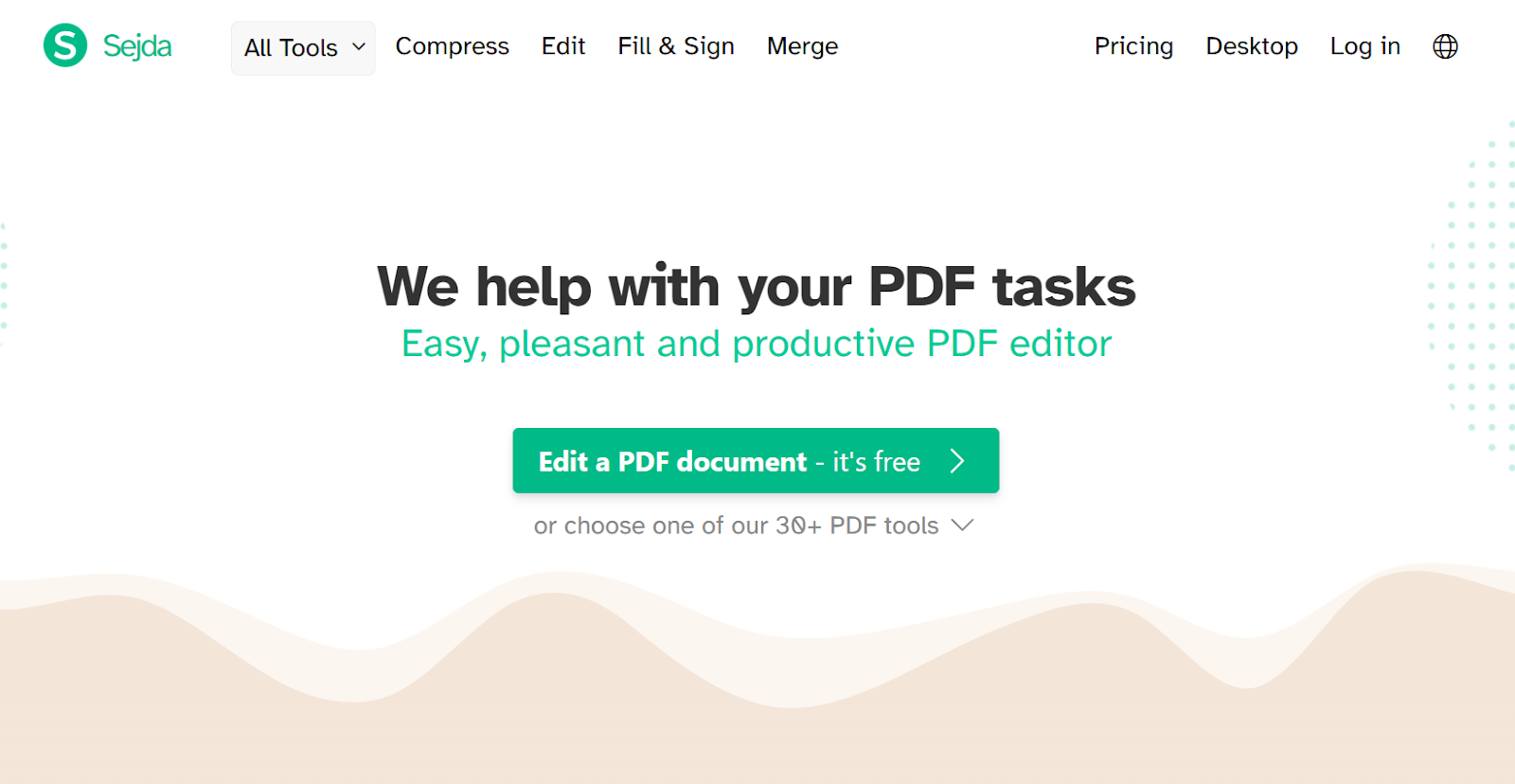The image size is (1515, 784).
Task: Click the green Sejda S logo icon
Action: [65, 45]
